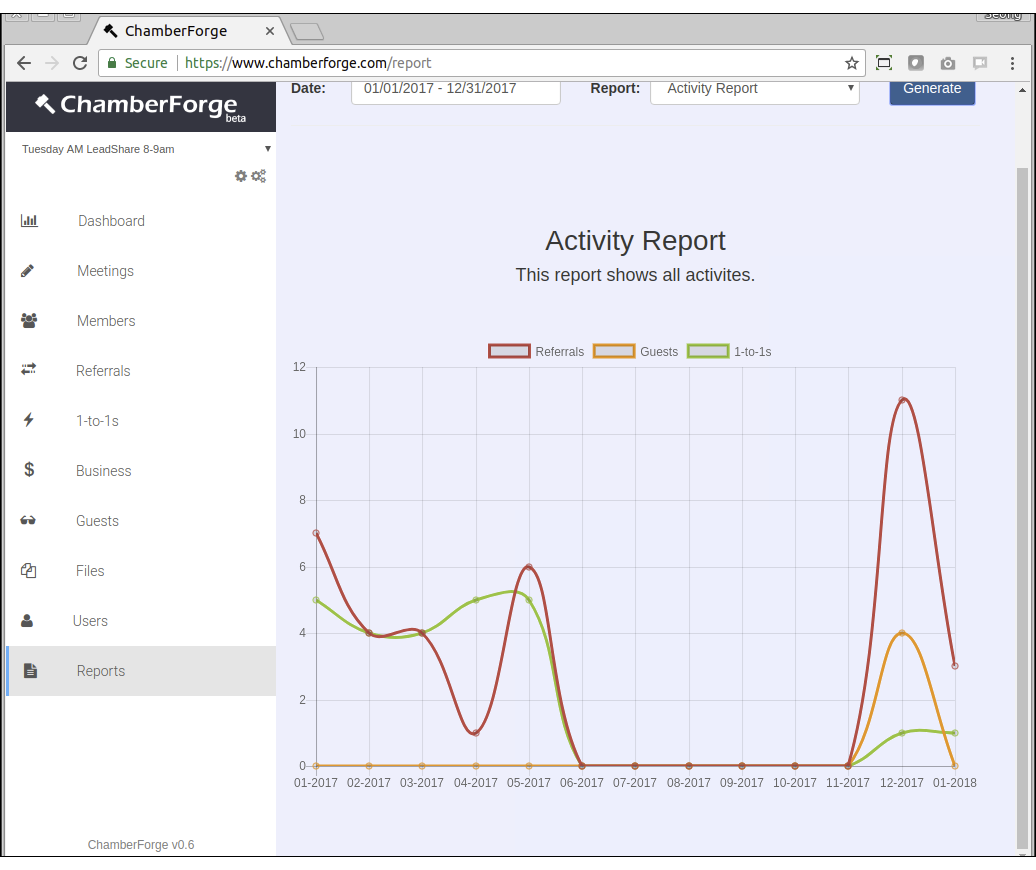Click the Guests eyeglasses icon
1036x870 pixels.
tap(28, 521)
